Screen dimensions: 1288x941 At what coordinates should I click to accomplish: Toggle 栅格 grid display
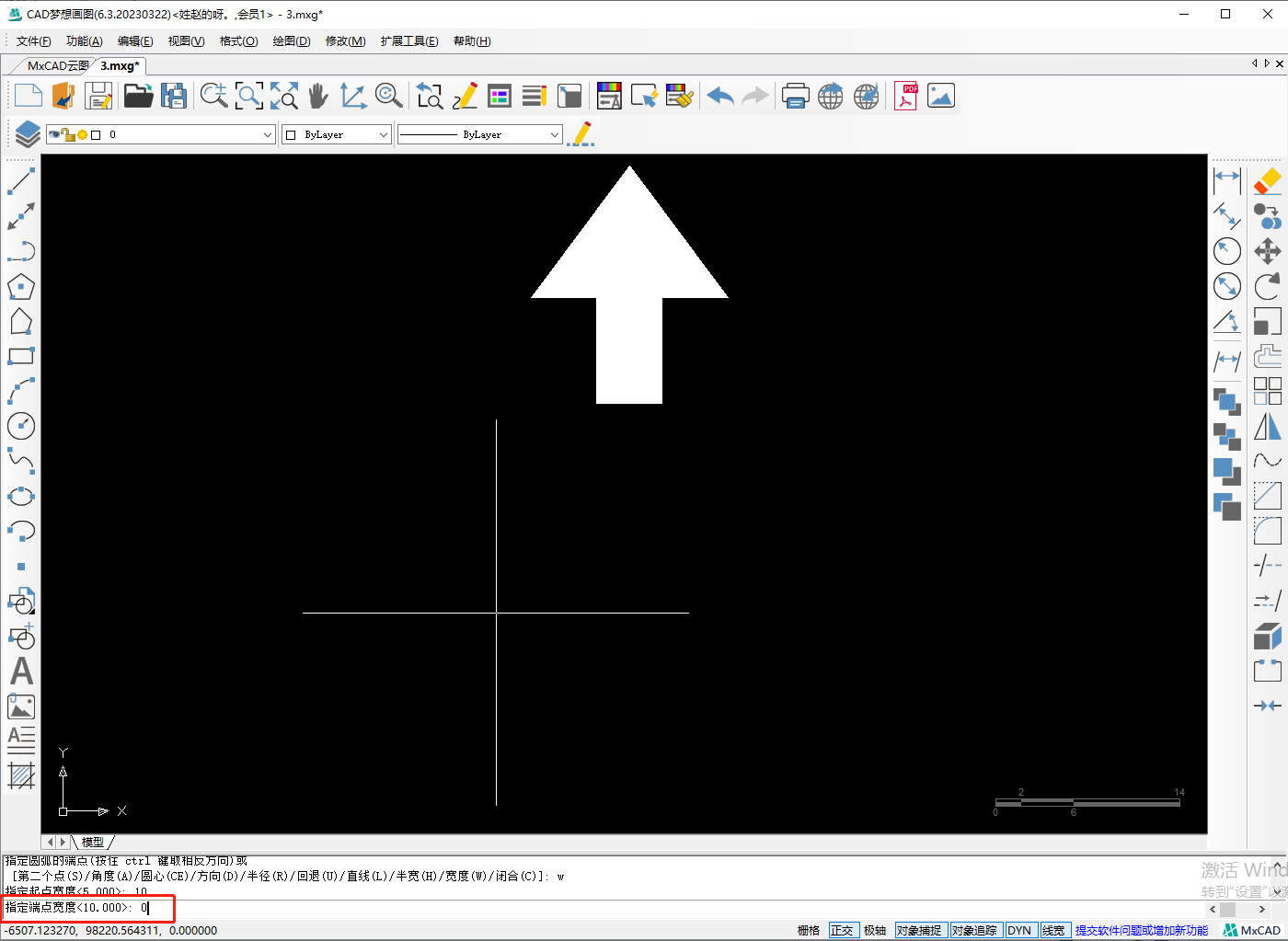tap(808, 930)
